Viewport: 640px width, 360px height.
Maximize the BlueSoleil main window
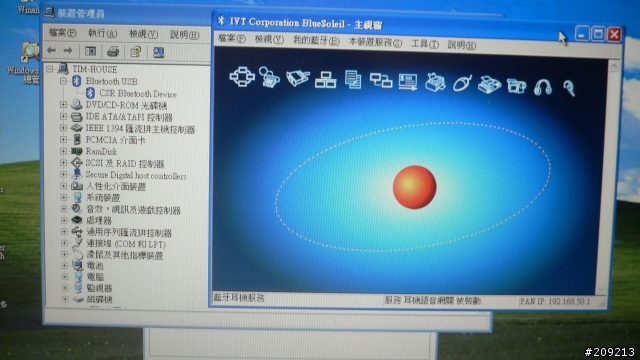click(x=598, y=33)
